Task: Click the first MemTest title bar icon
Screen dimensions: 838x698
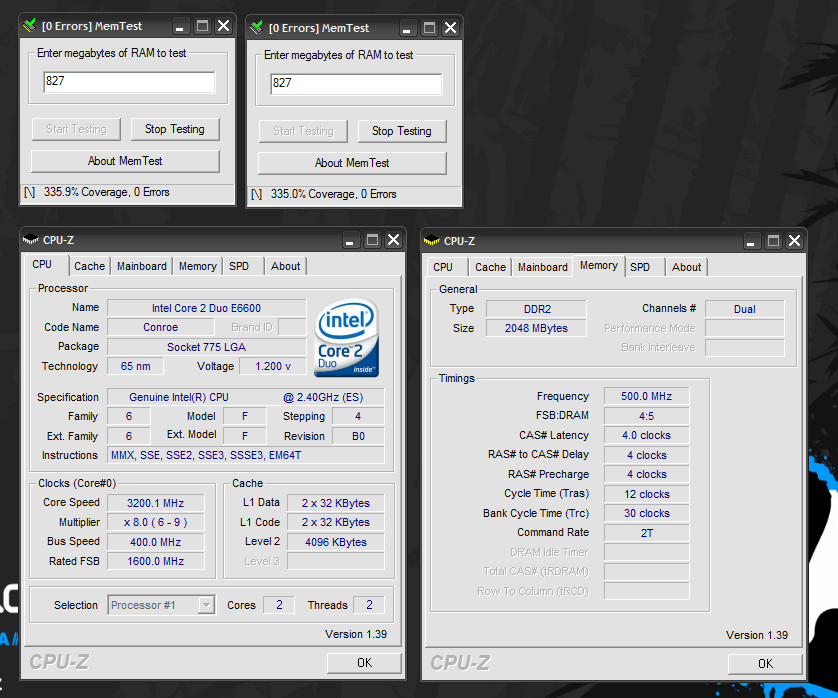Action: 31,26
